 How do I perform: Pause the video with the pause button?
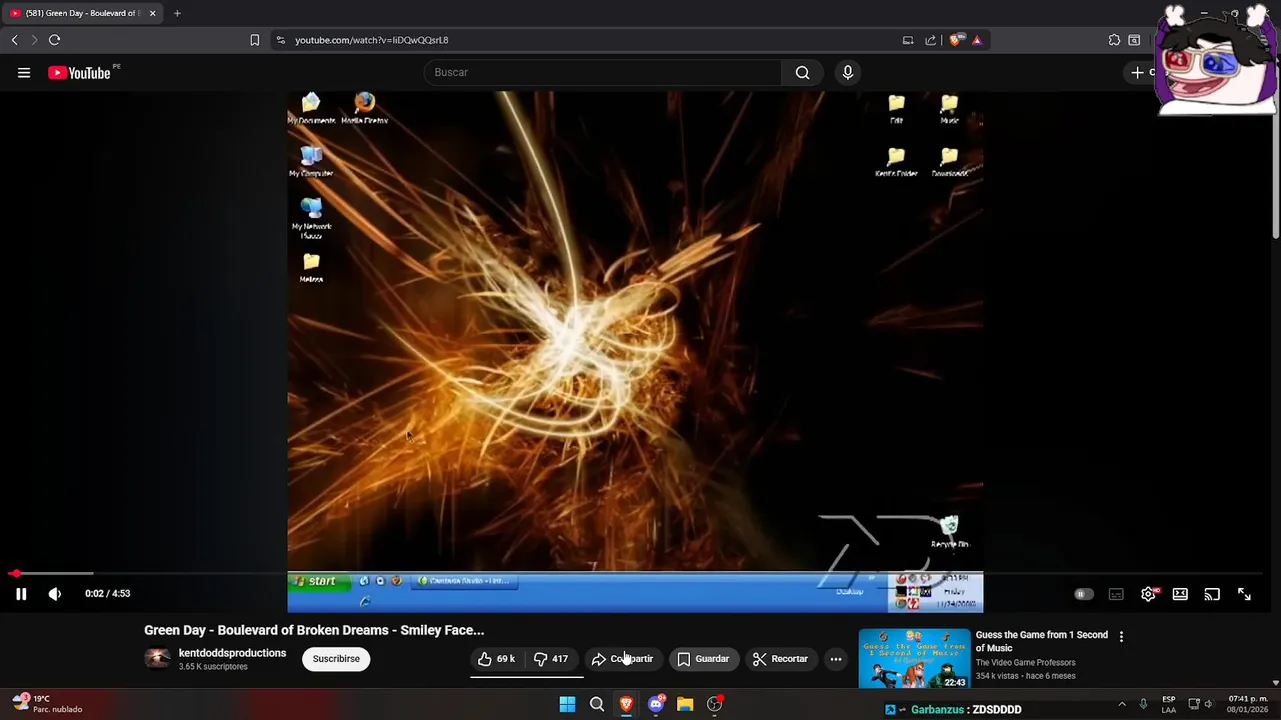[21, 594]
